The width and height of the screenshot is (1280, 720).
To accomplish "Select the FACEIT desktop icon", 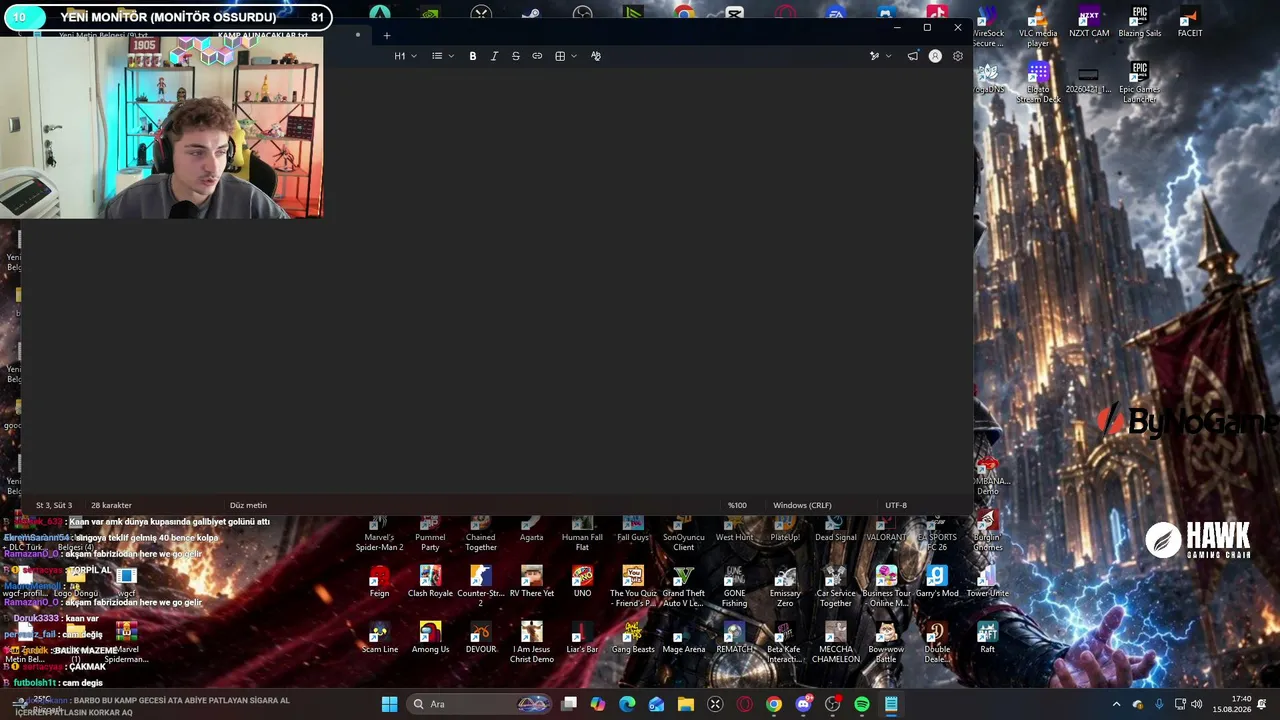I will 1190,23.
